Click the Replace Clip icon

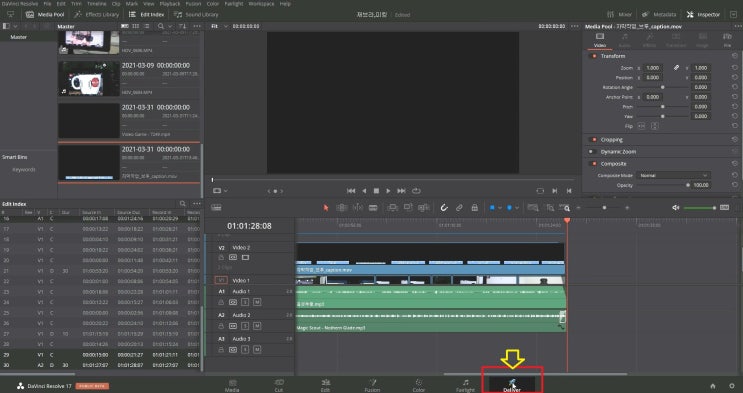pos(424,208)
